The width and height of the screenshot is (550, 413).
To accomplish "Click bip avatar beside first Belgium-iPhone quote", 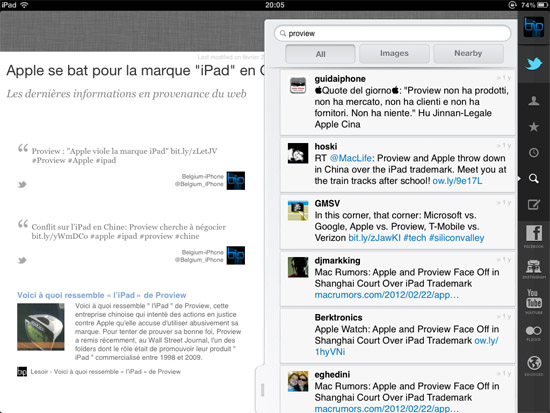I will click(236, 180).
